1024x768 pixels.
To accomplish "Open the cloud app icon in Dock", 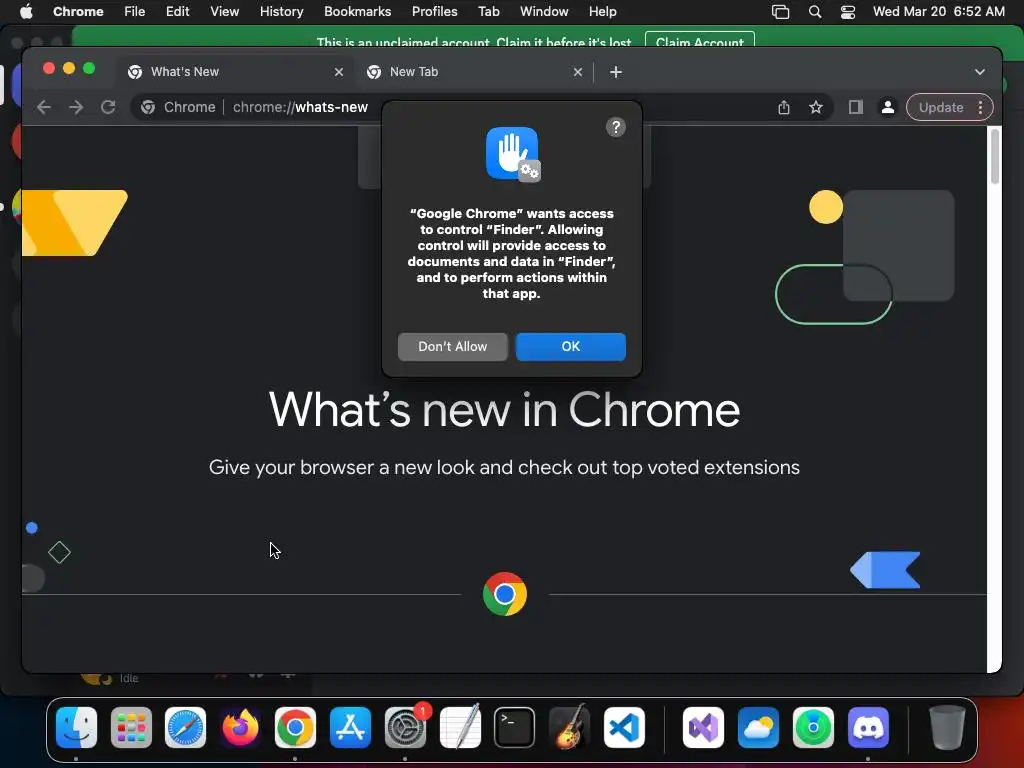I will point(758,727).
